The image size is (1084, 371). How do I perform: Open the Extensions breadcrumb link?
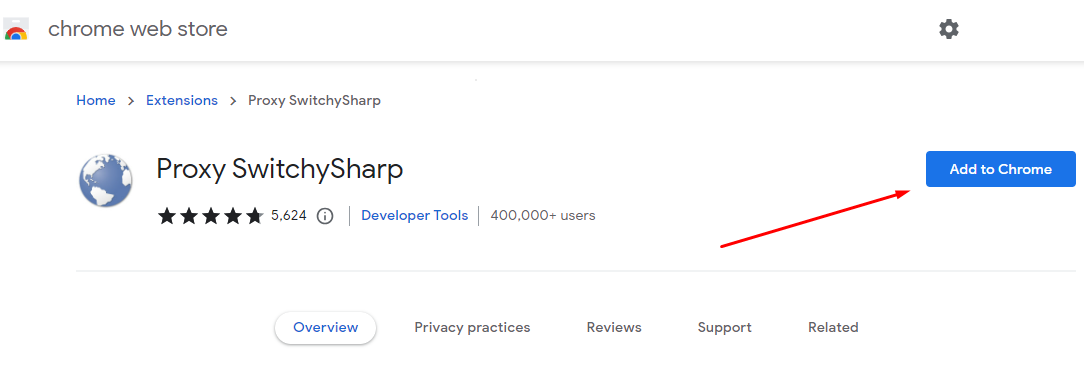pos(182,100)
